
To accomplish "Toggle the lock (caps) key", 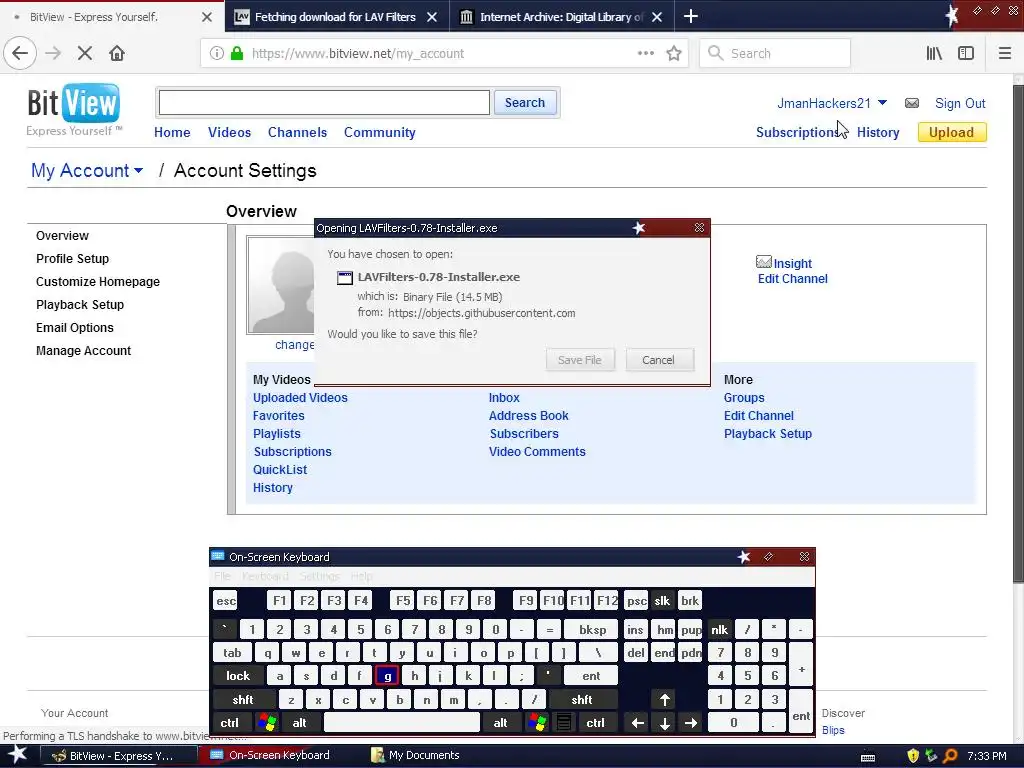I will [x=238, y=676].
